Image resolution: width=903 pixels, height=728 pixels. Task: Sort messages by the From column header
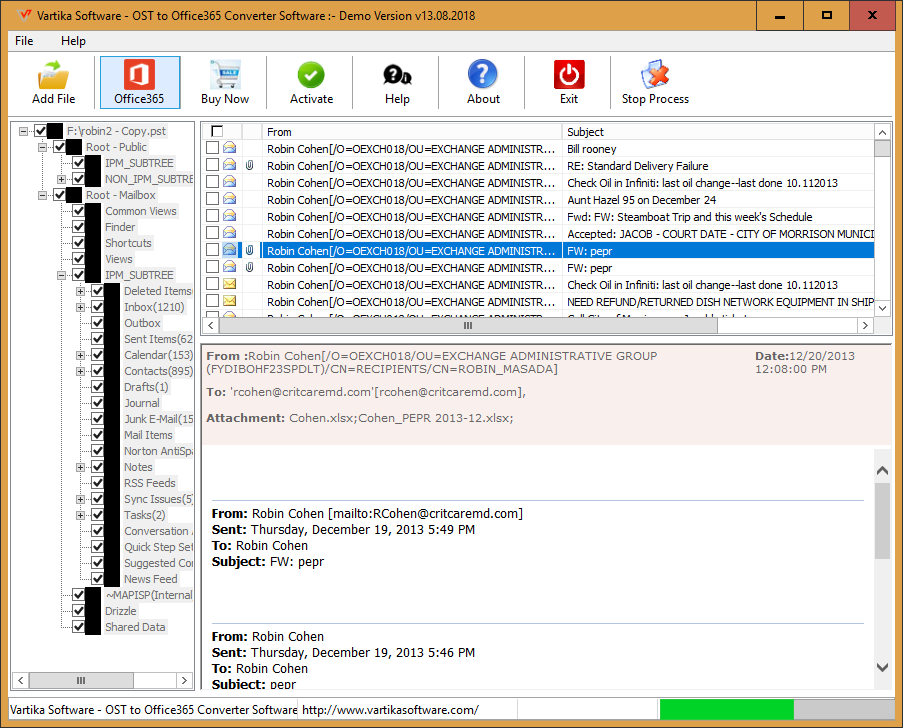pos(412,132)
